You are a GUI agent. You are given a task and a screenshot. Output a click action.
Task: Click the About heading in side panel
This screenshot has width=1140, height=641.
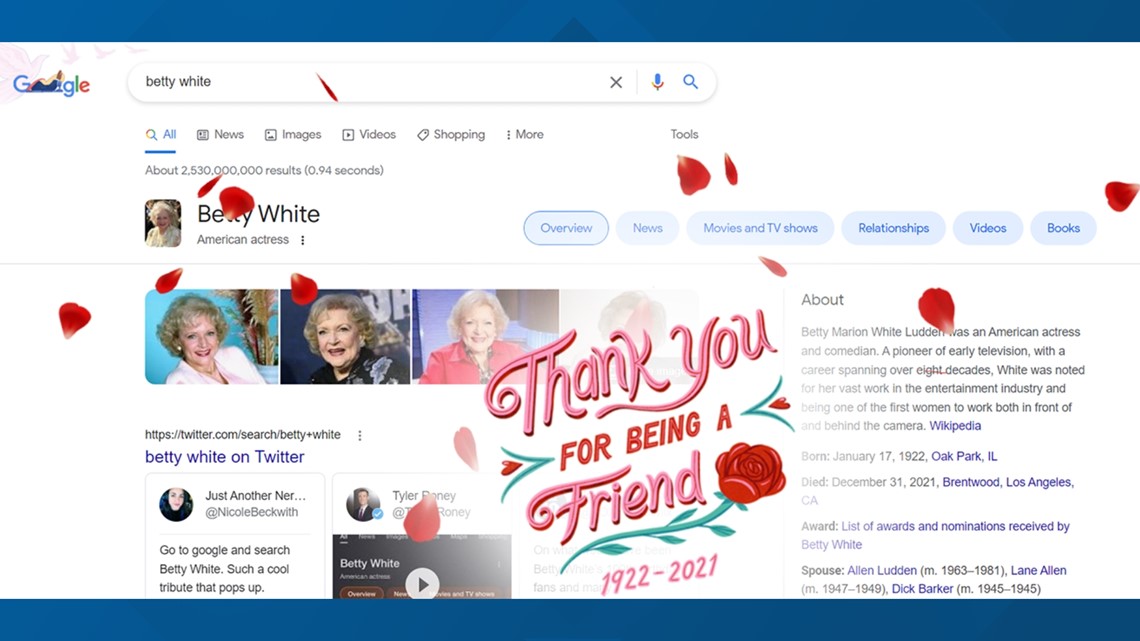coord(822,299)
